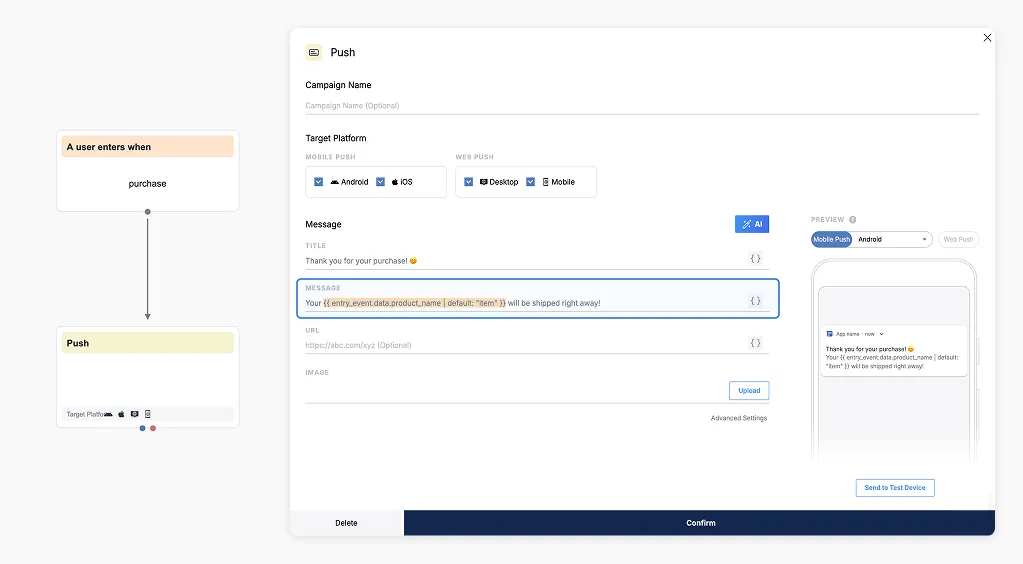Click the Android icon in Target Platform
Screen dimensions: 1023x564
(335, 182)
